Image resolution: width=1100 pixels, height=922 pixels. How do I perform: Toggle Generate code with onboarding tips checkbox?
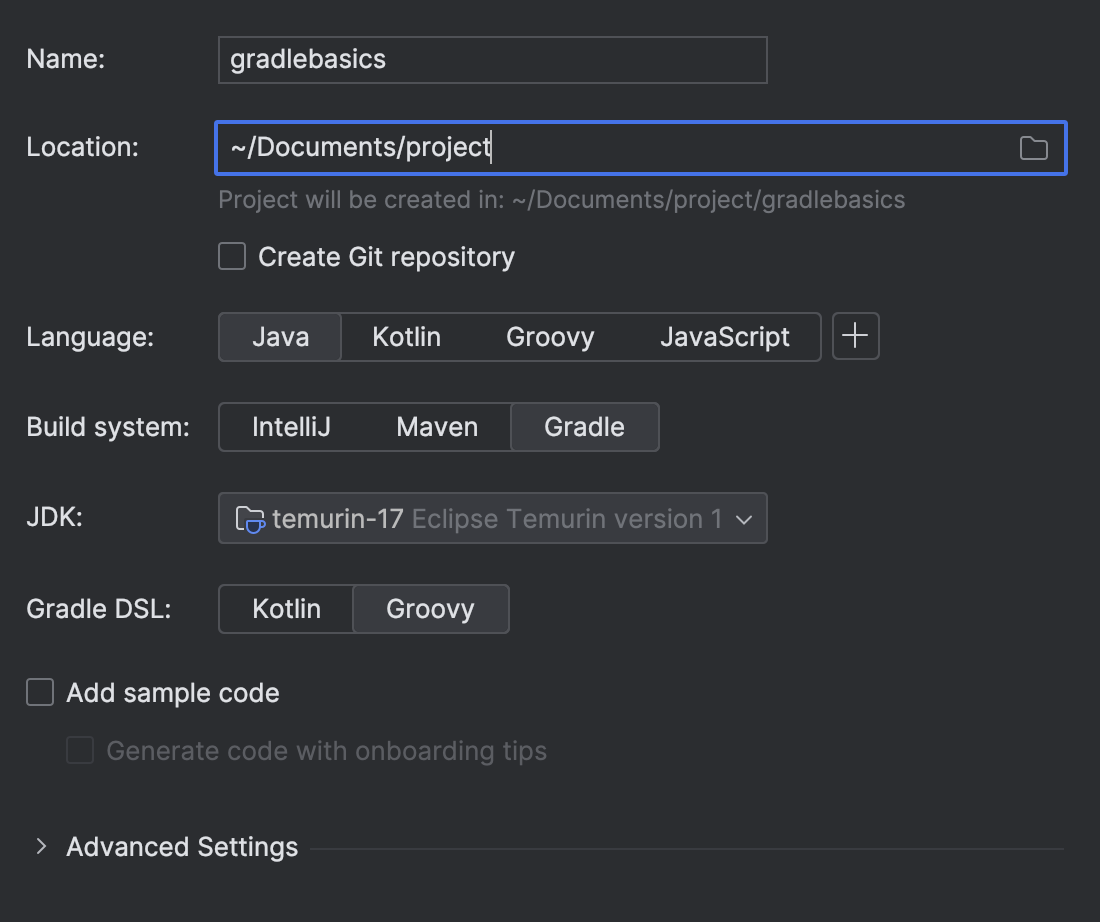[80, 751]
